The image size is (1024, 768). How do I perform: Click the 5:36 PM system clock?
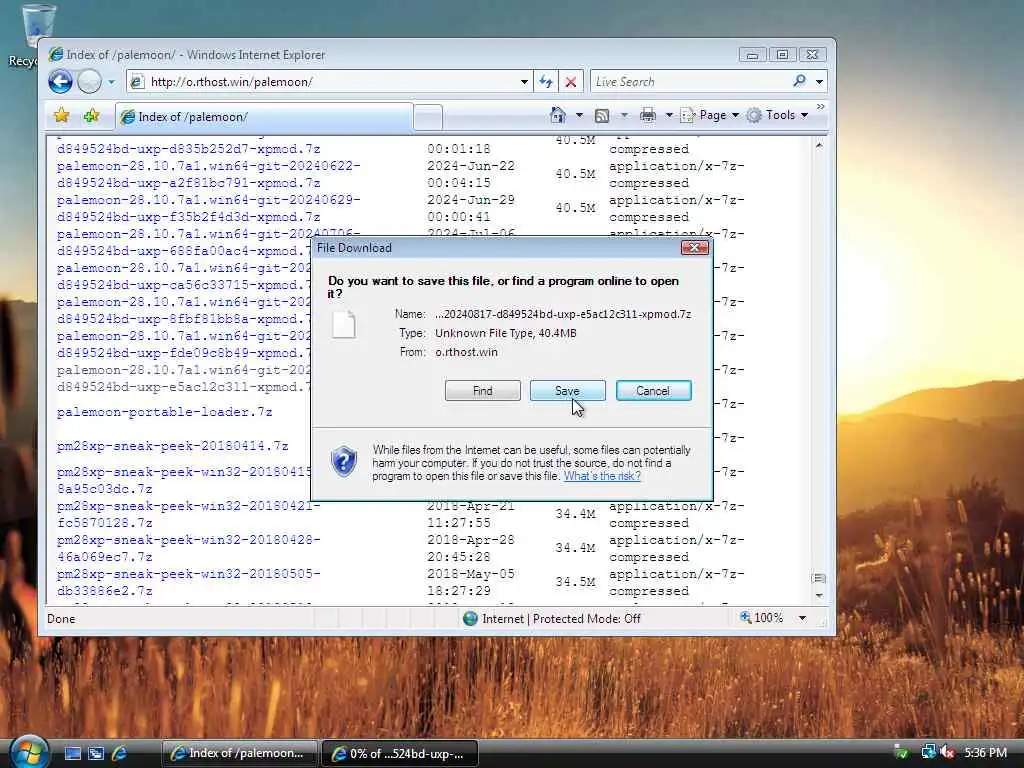985,753
